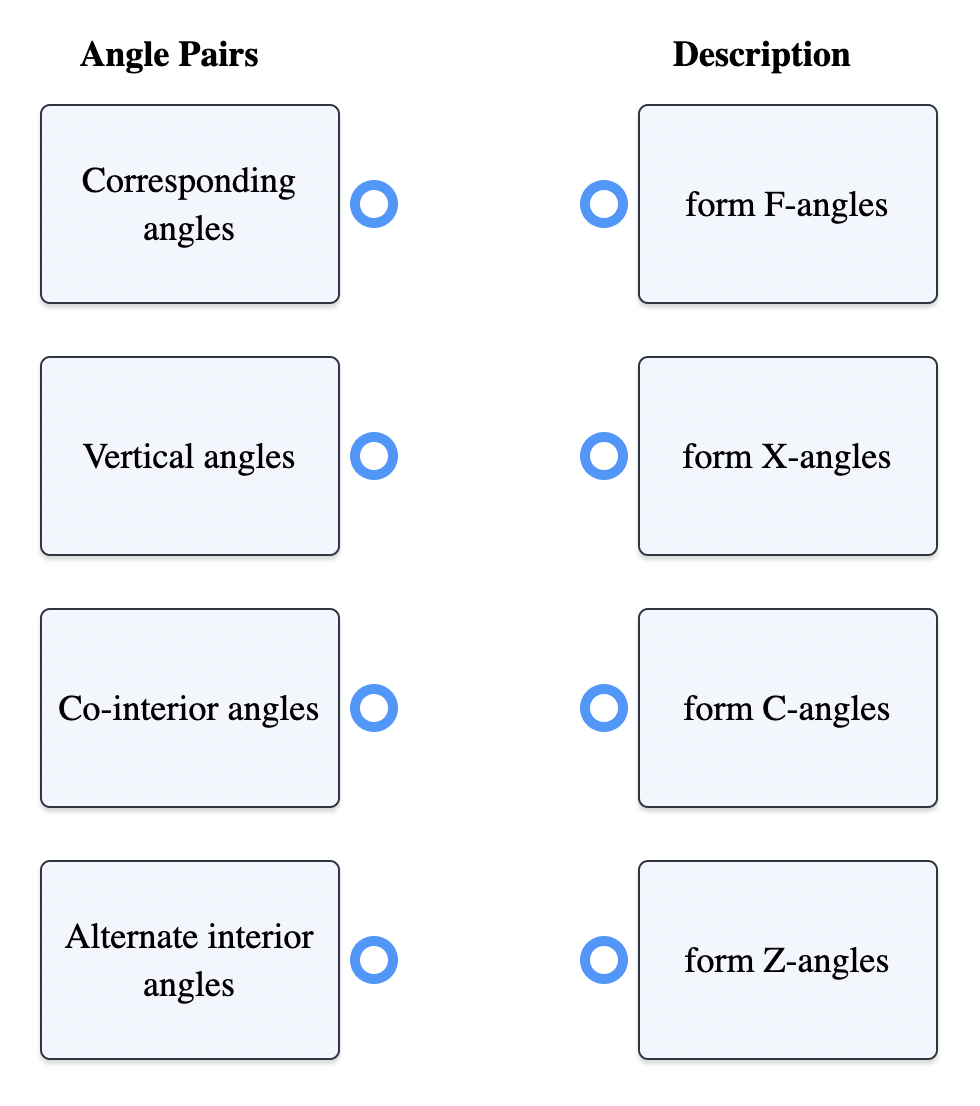Click the form F-angles card
Image resolution: width=980 pixels, height=1106 pixels.
click(787, 204)
